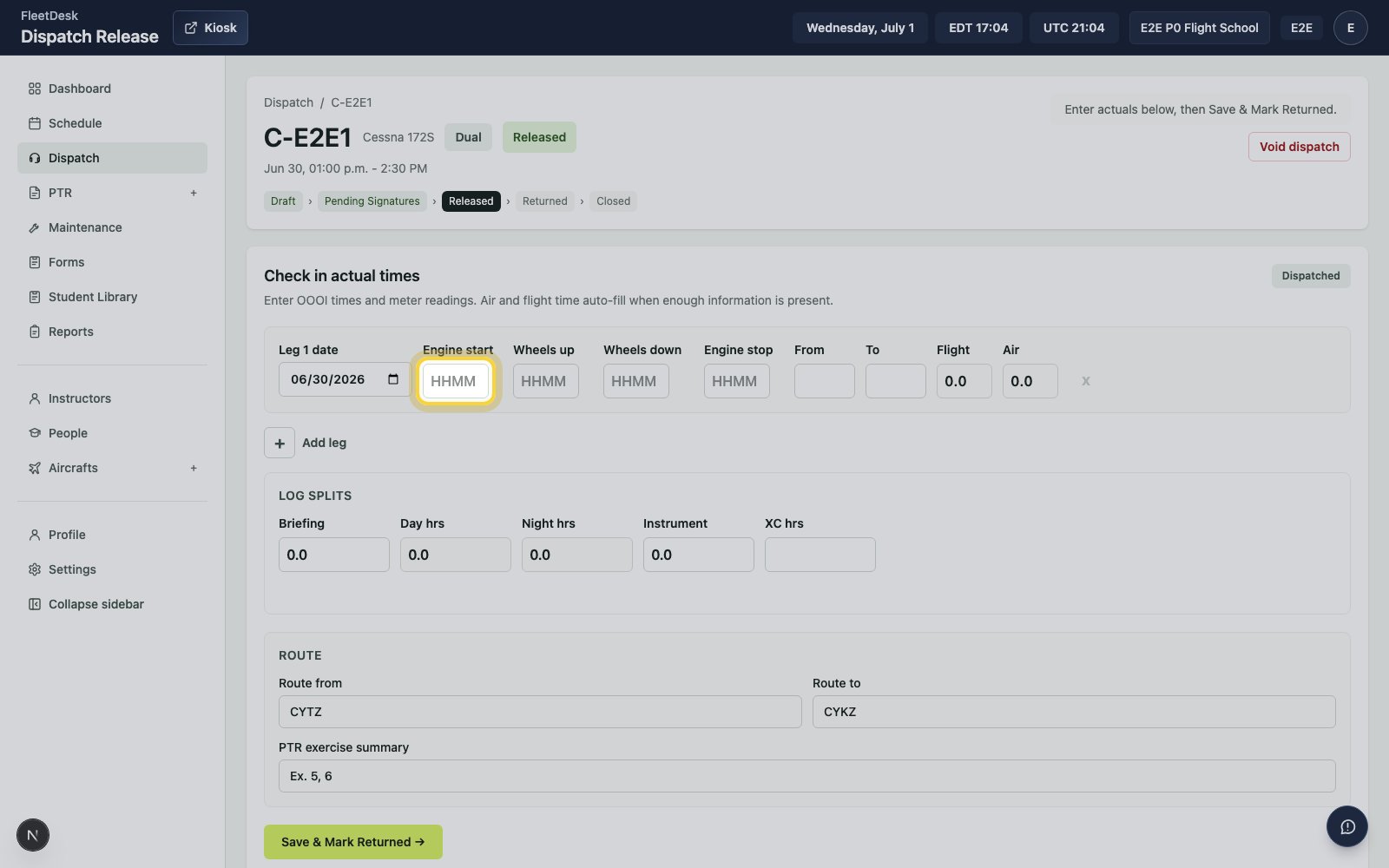1389x868 pixels.
Task: Open the chat bubble help widget
Action: pyautogui.click(x=1347, y=826)
